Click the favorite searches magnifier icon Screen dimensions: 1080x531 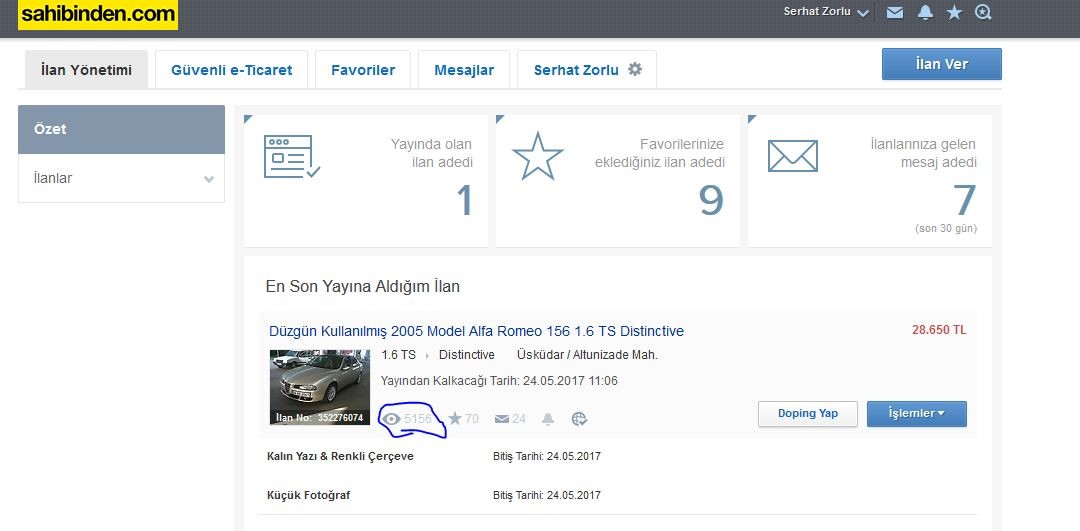click(x=983, y=13)
